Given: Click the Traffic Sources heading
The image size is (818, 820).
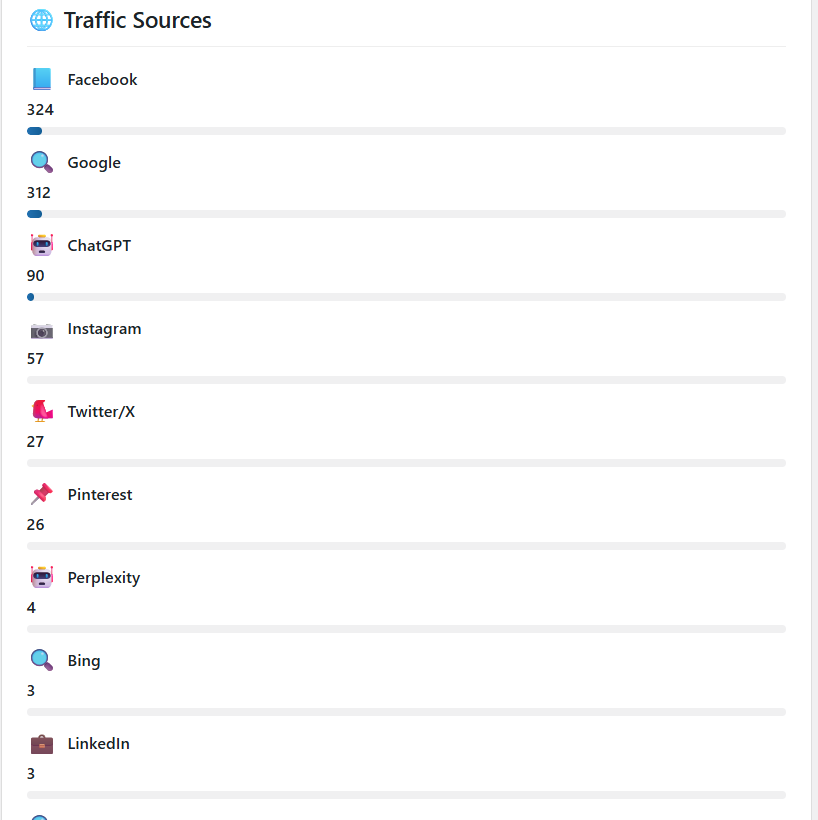Looking at the screenshot, I should tap(136, 20).
